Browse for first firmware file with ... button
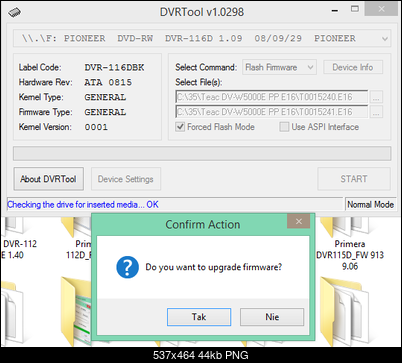This screenshot has width=402, height=363. [376, 97]
